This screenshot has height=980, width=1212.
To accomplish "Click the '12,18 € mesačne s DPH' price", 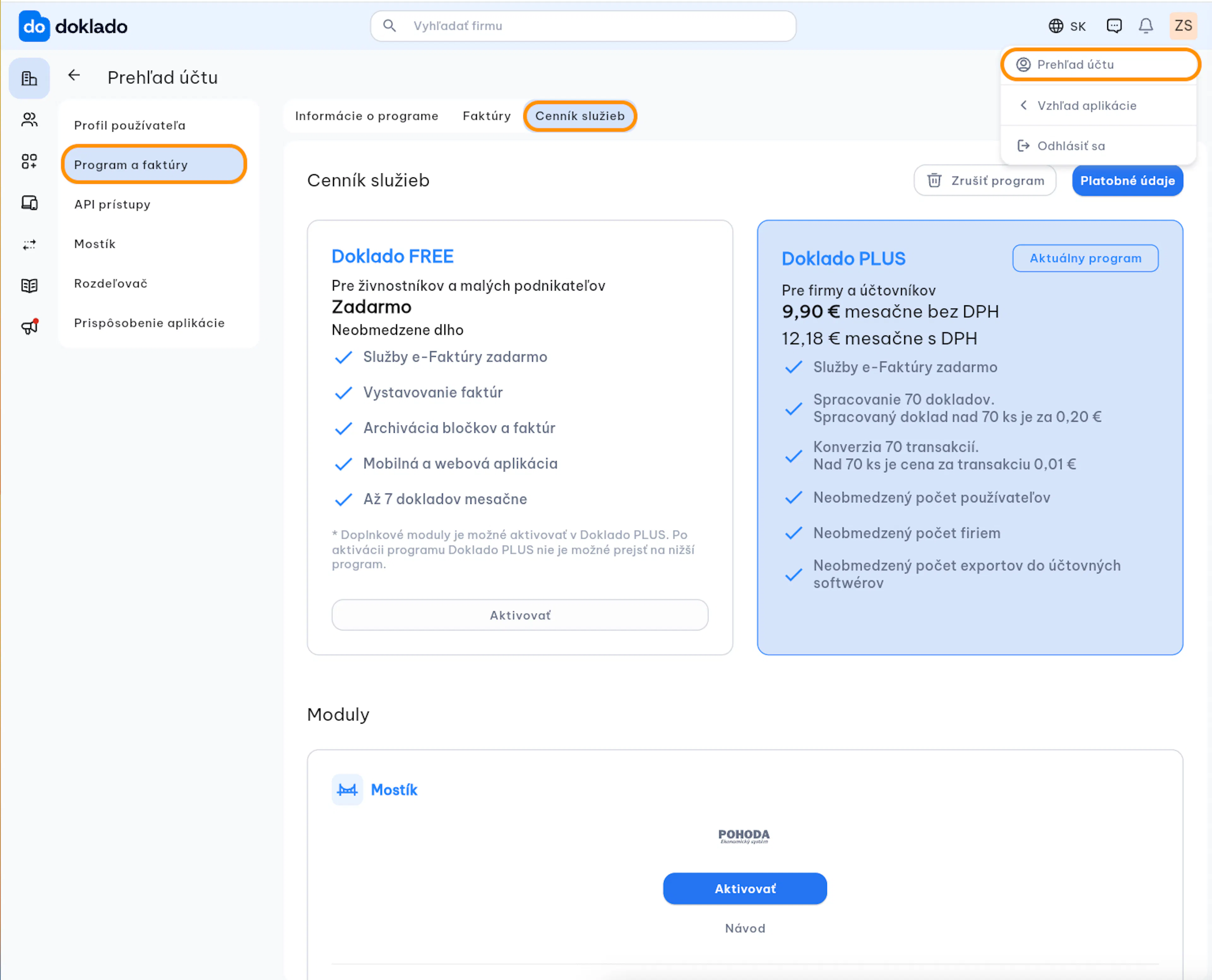I will (x=879, y=338).
